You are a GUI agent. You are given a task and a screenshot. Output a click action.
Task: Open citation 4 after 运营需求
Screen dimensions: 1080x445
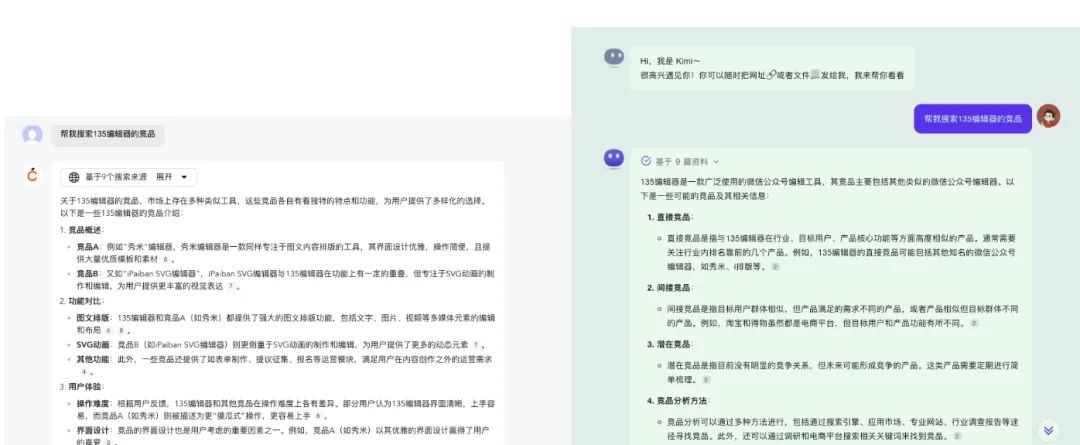(x=83, y=372)
